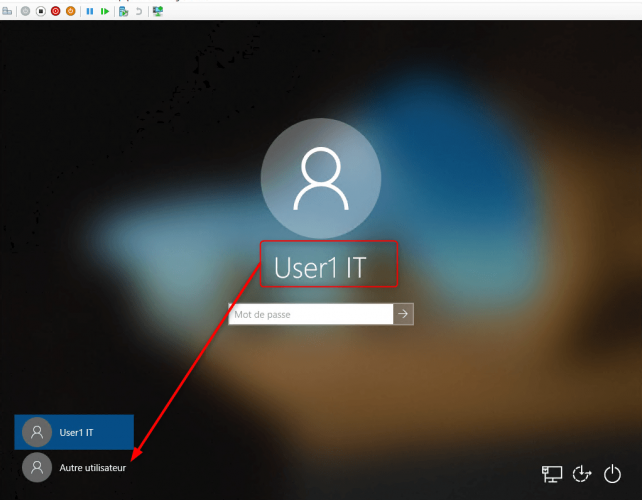This screenshot has width=642, height=500.
Task: Click the avatar icon beside 'Autre utilisateur'
Action: [37, 467]
